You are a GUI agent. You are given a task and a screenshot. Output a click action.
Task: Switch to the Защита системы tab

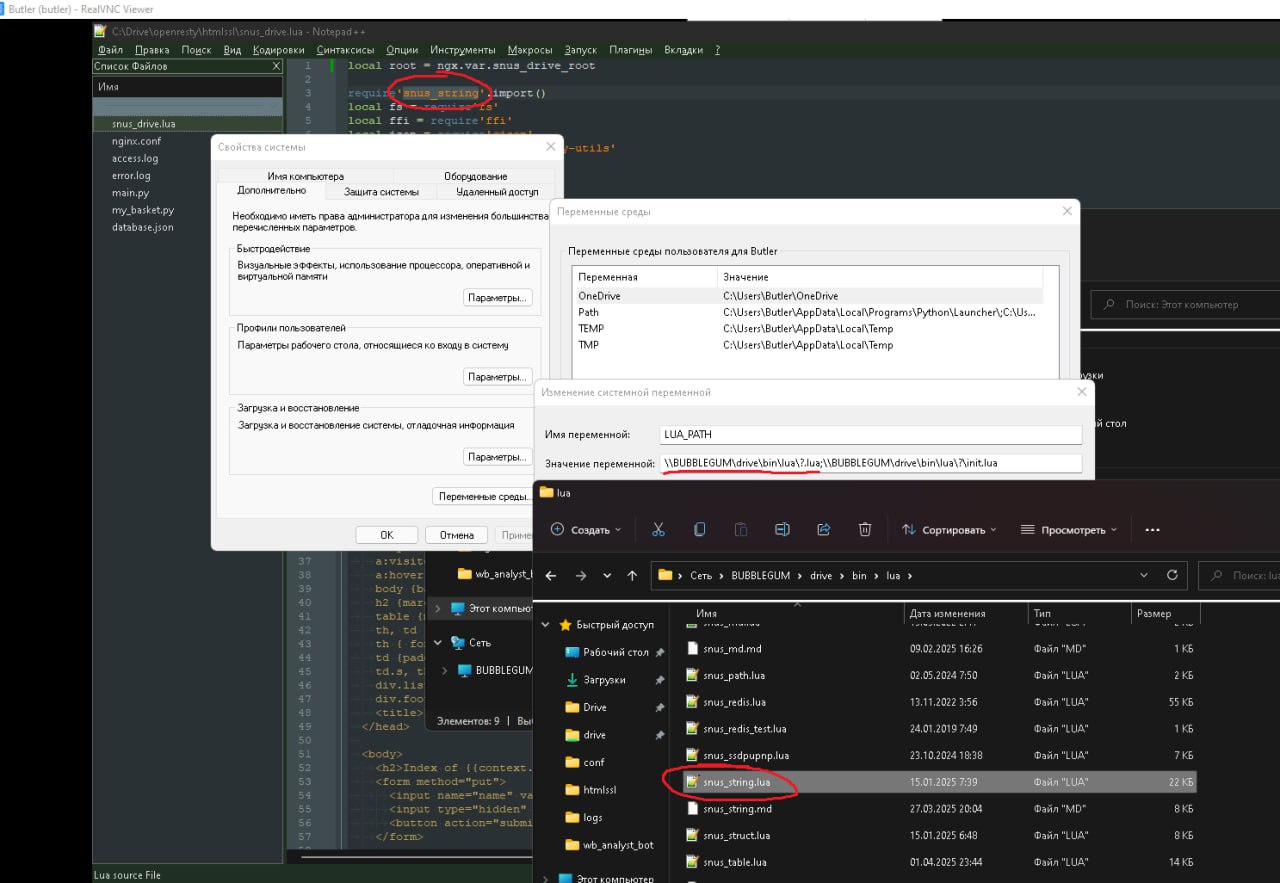[x=381, y=192]
